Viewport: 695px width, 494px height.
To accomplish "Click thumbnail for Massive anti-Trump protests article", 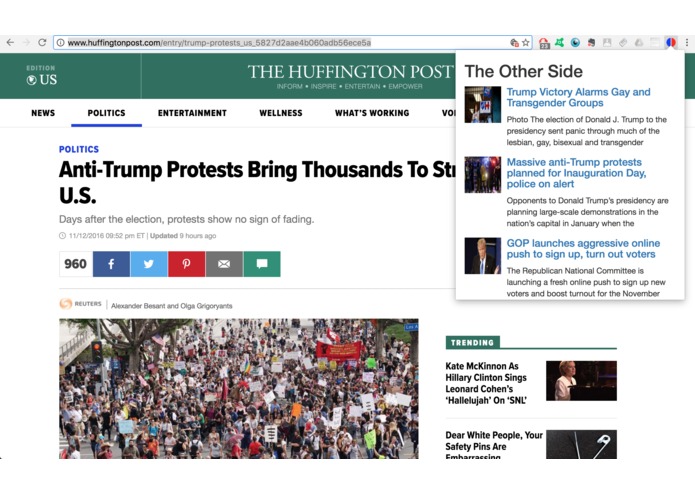I will pyautogui.click(x=483, y=175).
